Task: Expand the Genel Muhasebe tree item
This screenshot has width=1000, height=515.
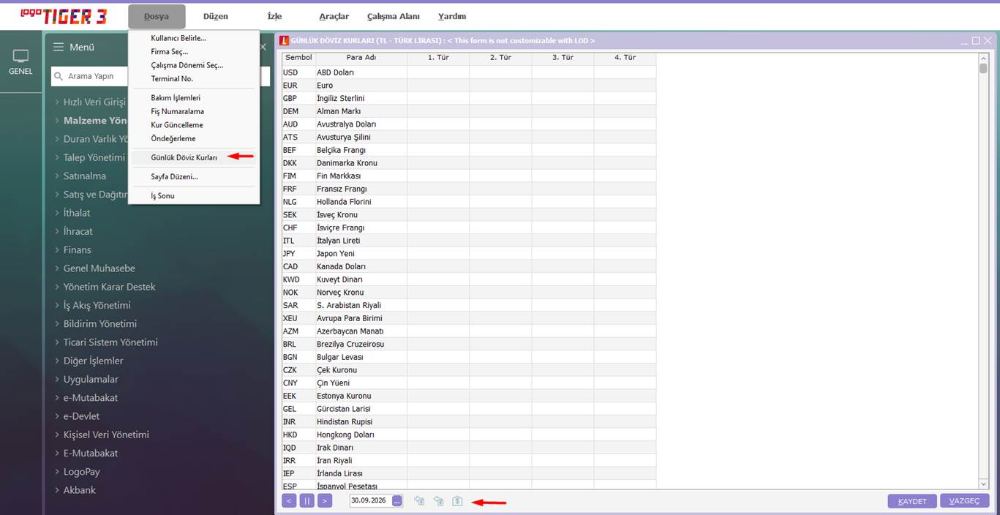Action: tap(99, 268)
